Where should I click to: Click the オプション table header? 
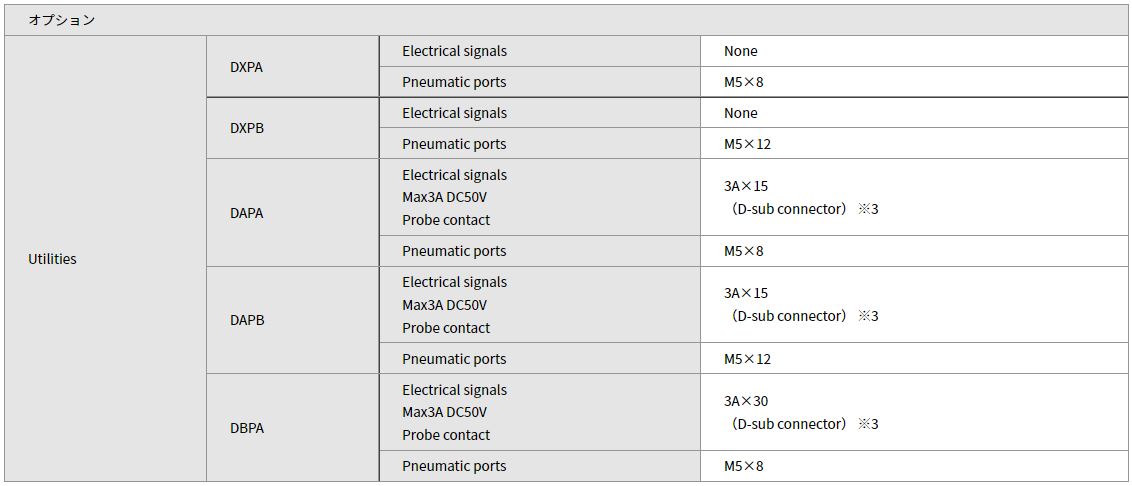pyautogui.click(x=566, y=20)
